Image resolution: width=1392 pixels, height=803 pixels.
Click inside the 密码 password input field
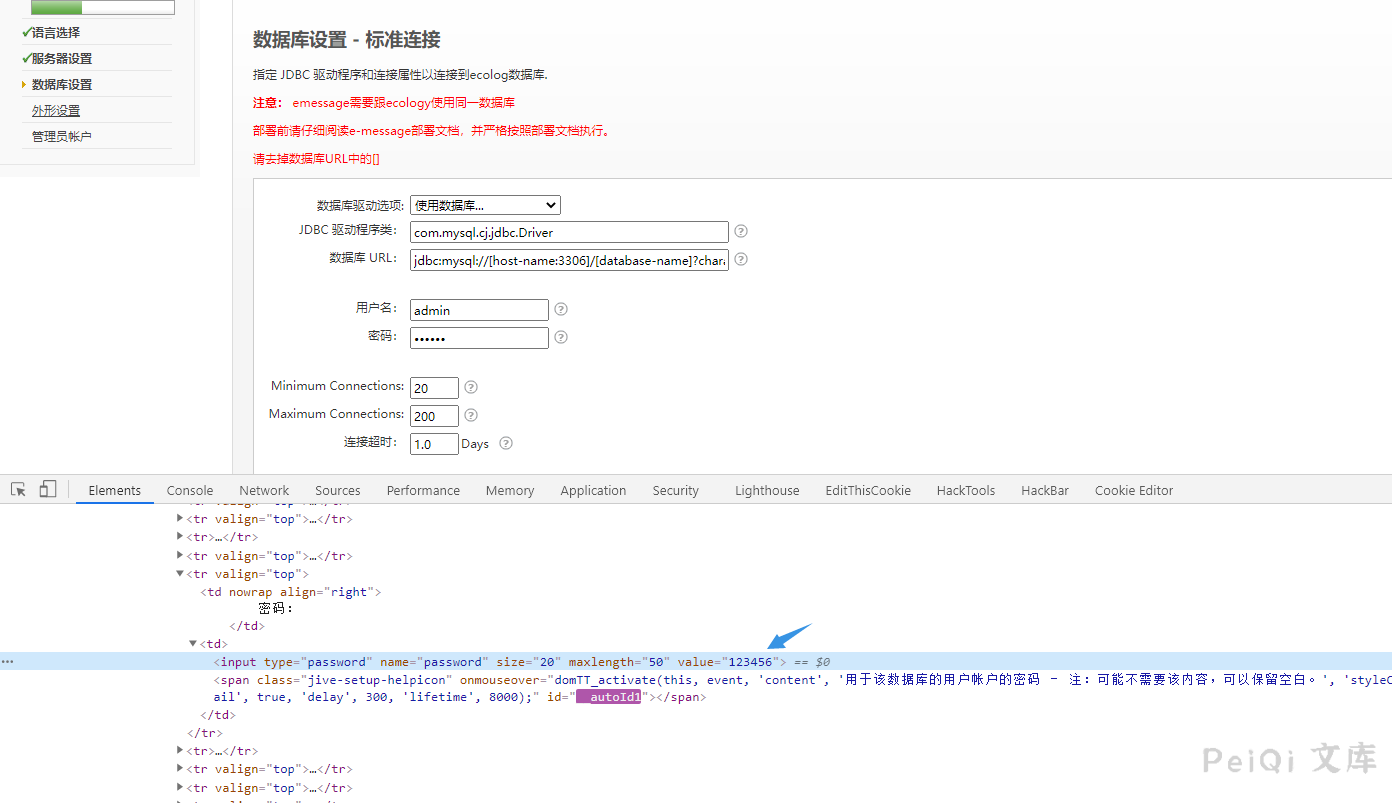pos(478,337)
